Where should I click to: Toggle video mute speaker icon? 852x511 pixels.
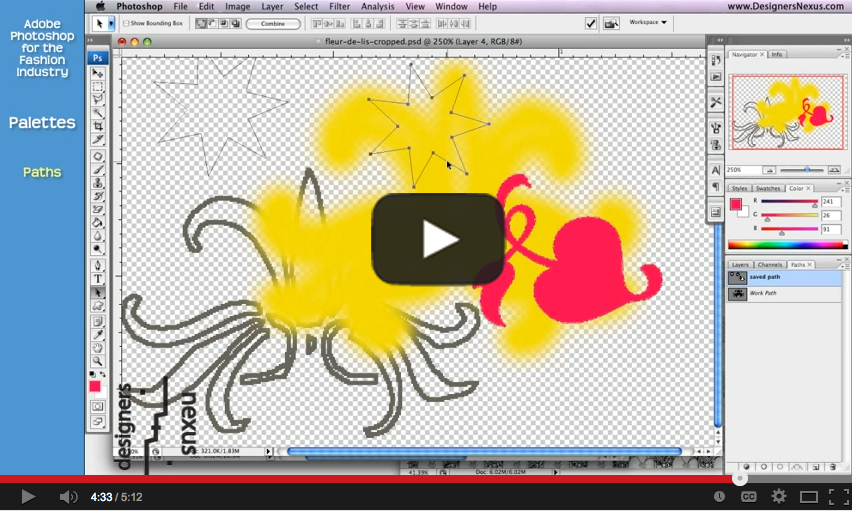click(68, 497)
